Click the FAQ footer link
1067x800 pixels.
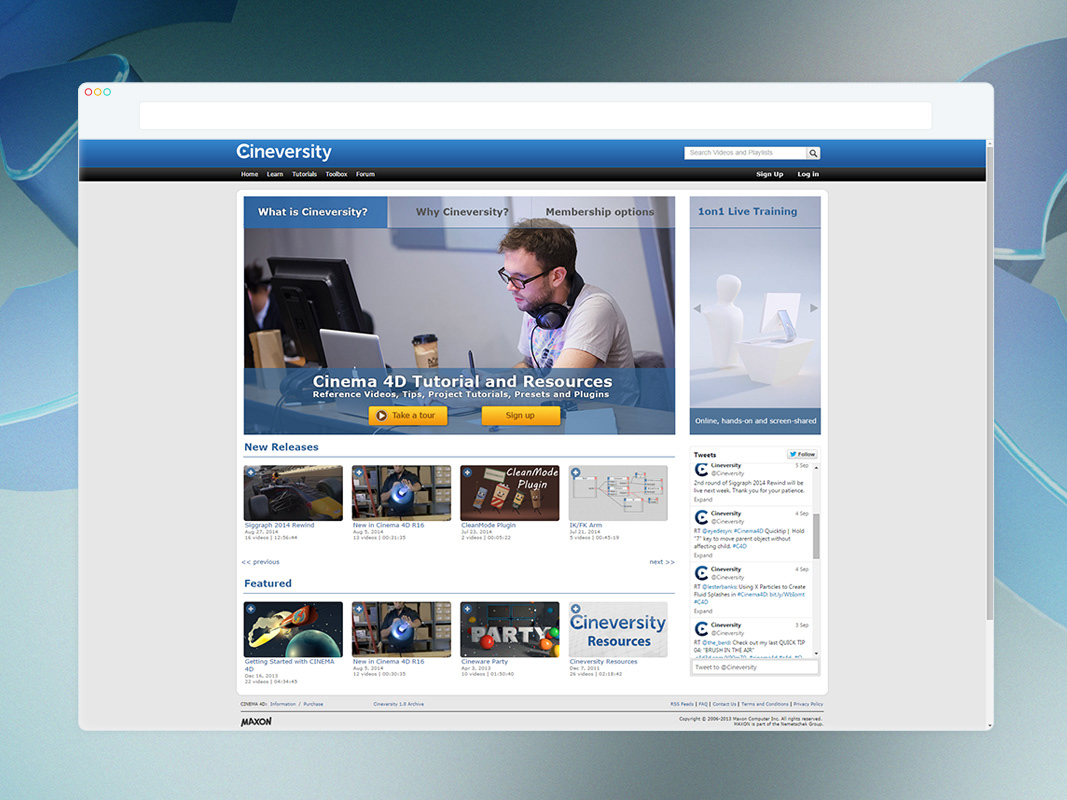click(703, 704)
